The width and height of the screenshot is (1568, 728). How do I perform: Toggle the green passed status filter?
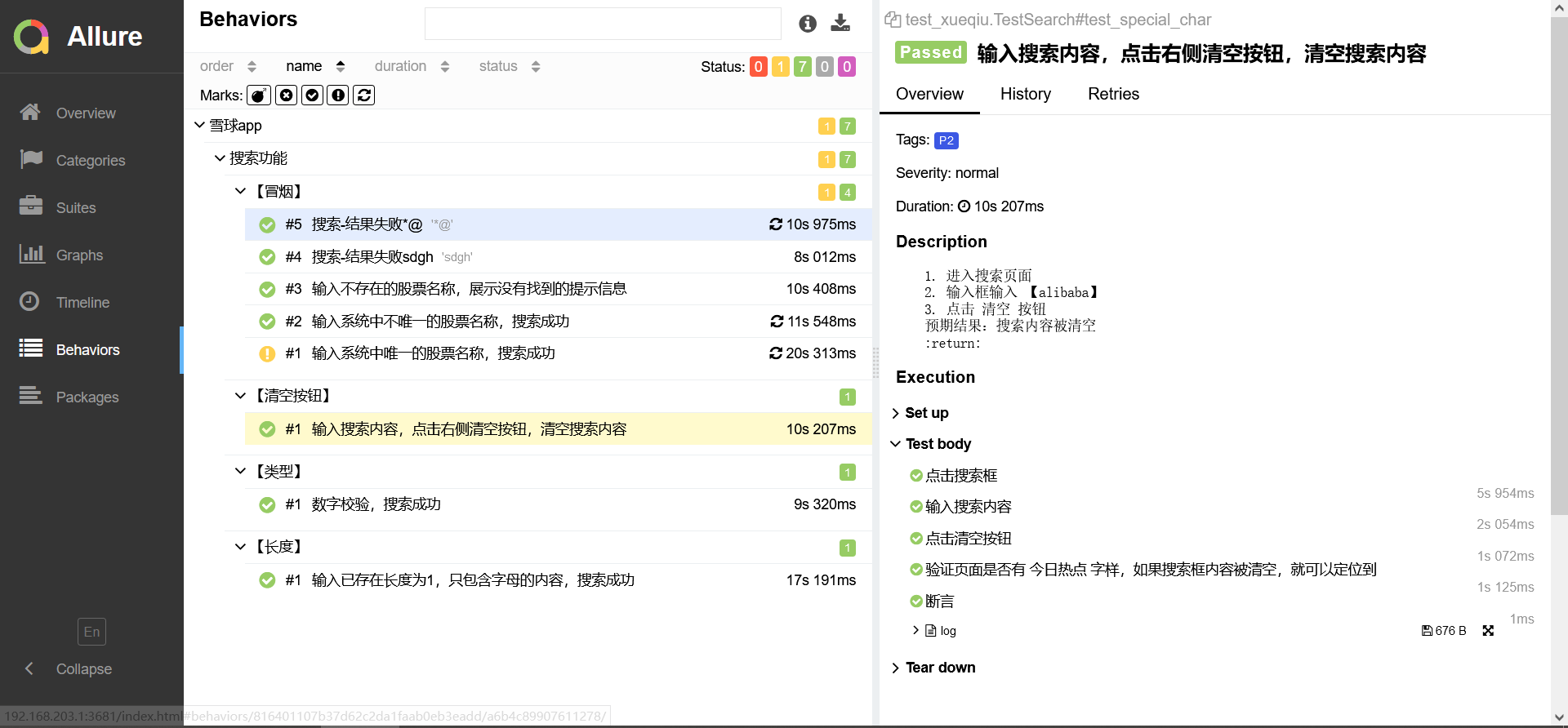pyautogui.click(x=802, y=67)
